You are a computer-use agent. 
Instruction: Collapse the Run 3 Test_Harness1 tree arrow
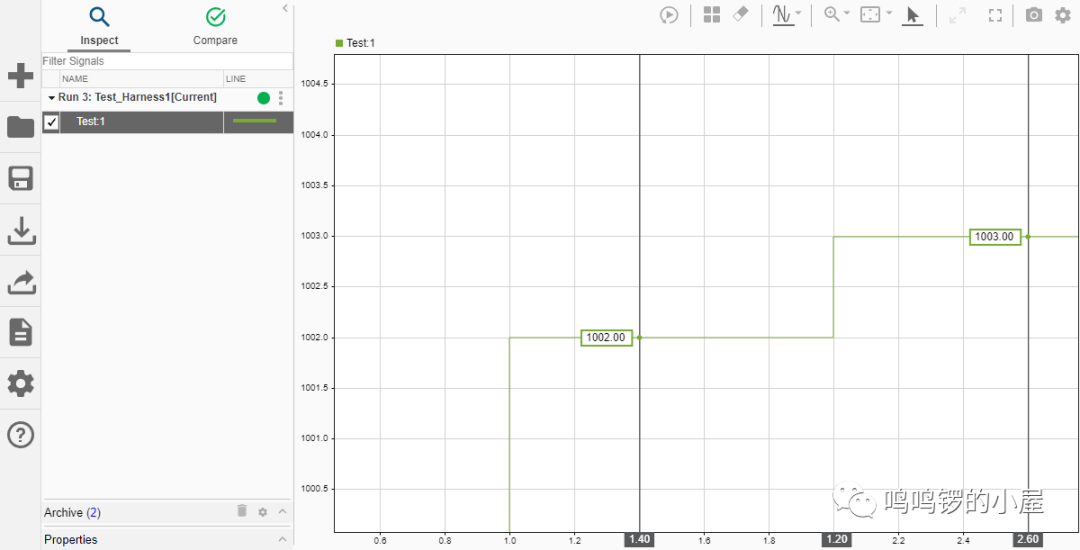(x=51, y=98)
